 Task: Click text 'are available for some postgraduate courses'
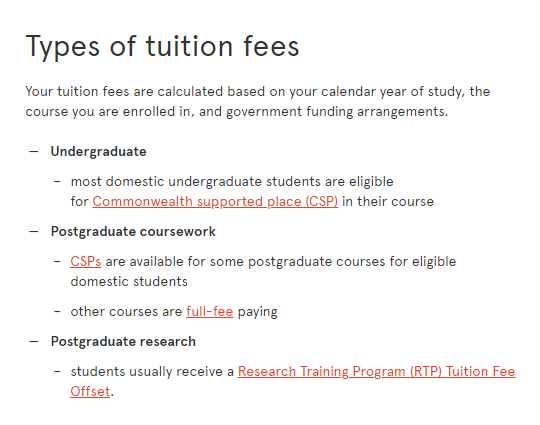(245, 261)
